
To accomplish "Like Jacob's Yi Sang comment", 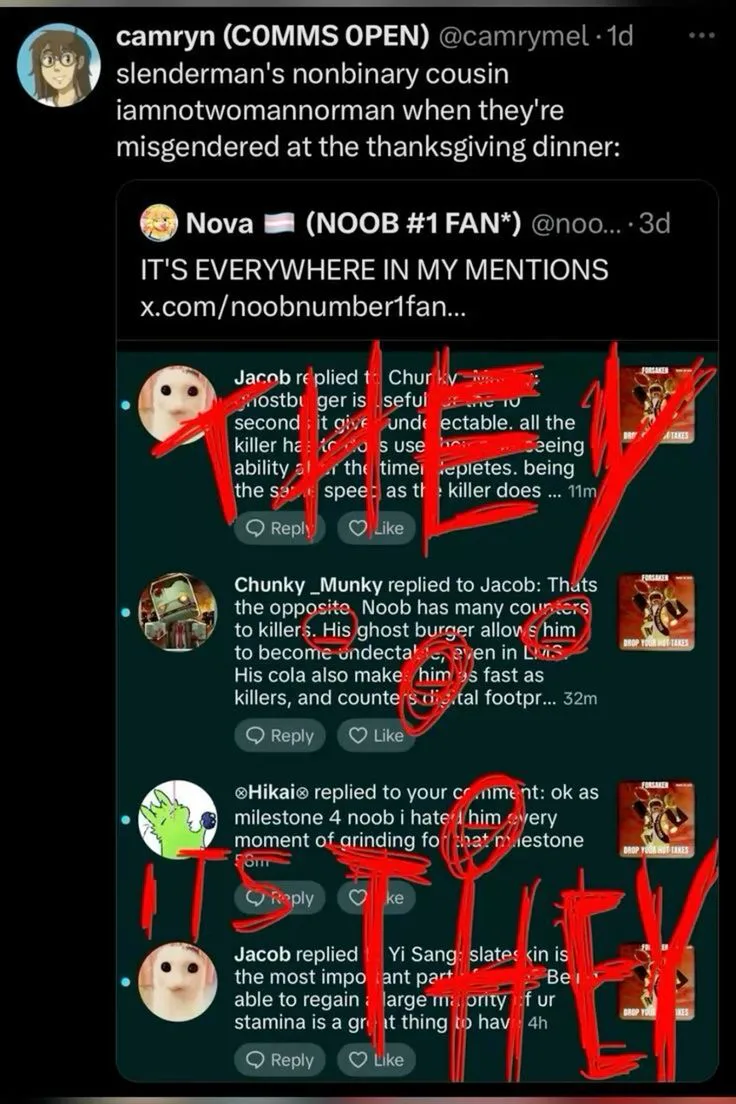I will [377, 1060].
